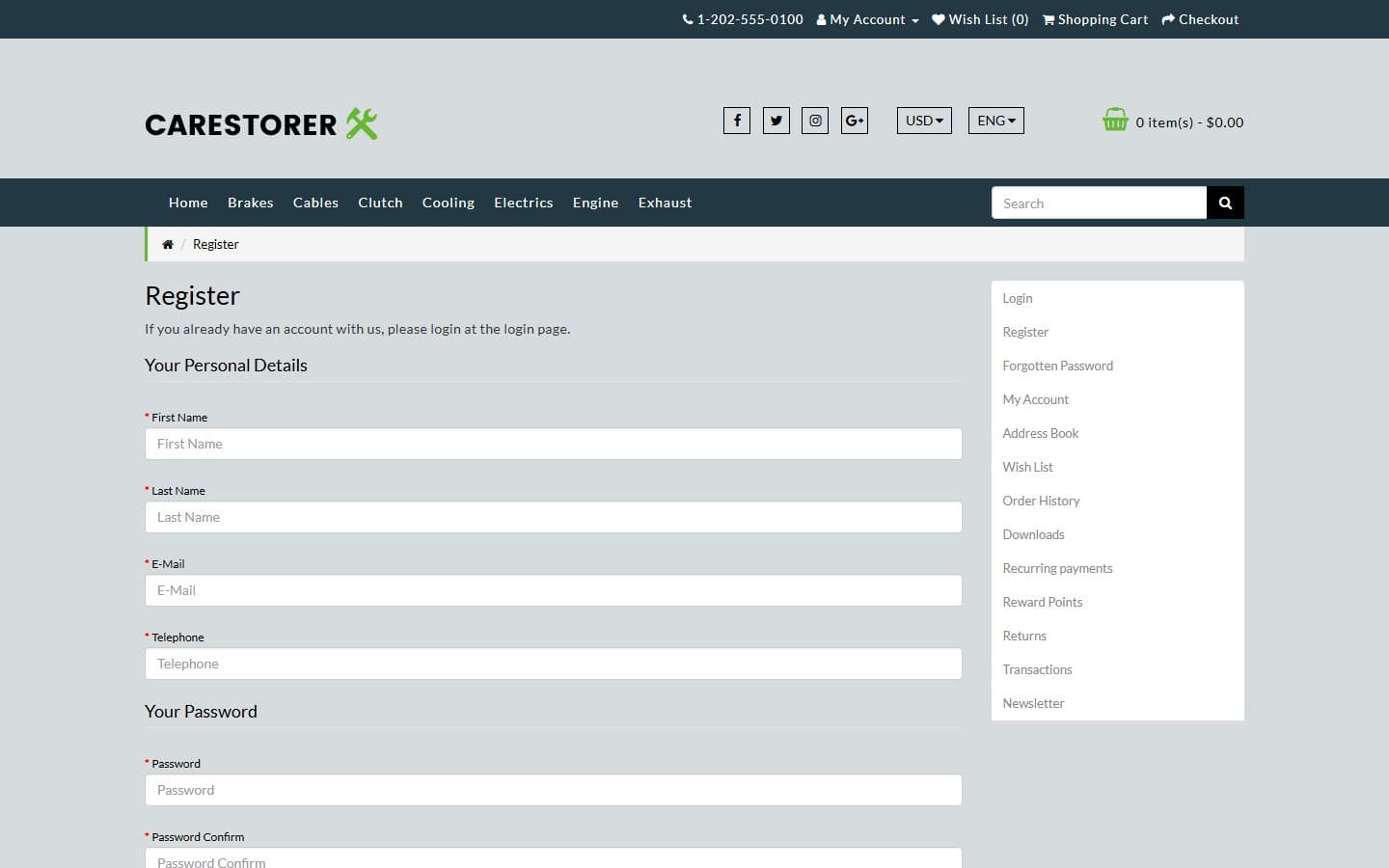Image resolution: width=1389 pixels, height=868 pixels.
Task: Click Forgotten Password in the sidebar
Action: (x=1057, y=366)
